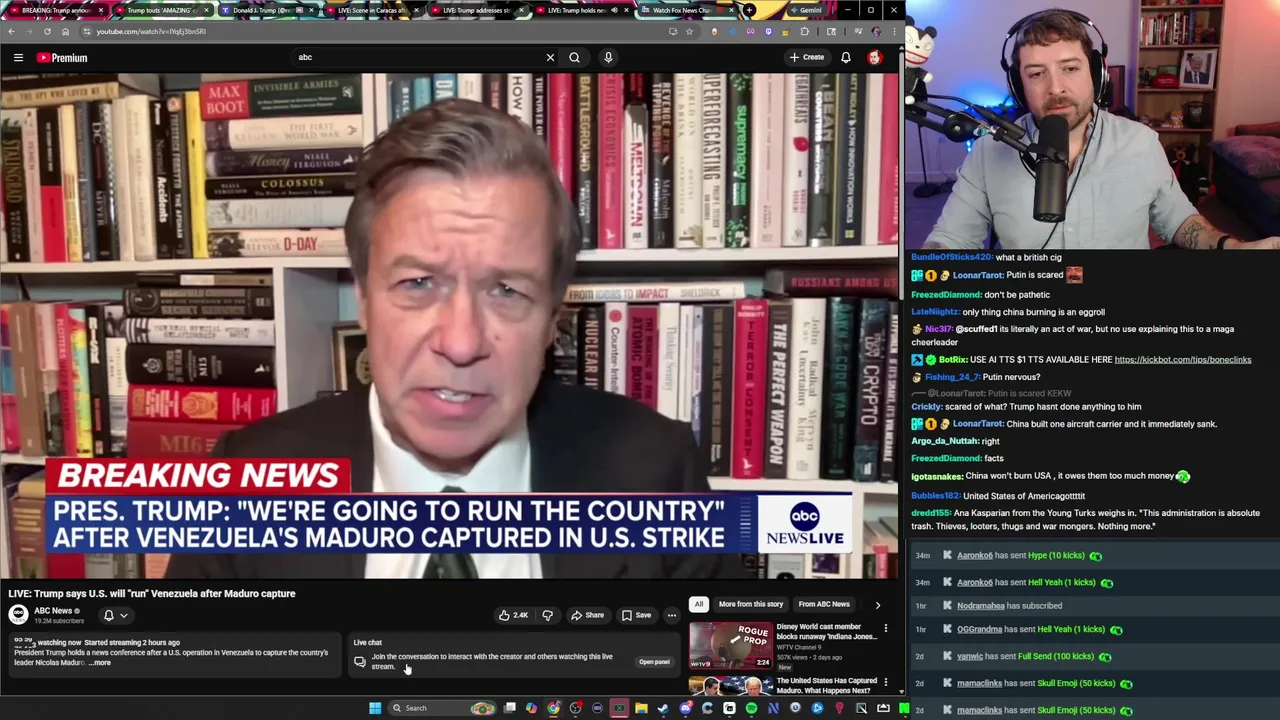The image size is (1280, 720).
Task: Dislike the ABC News live video
Action: (547, 615)
